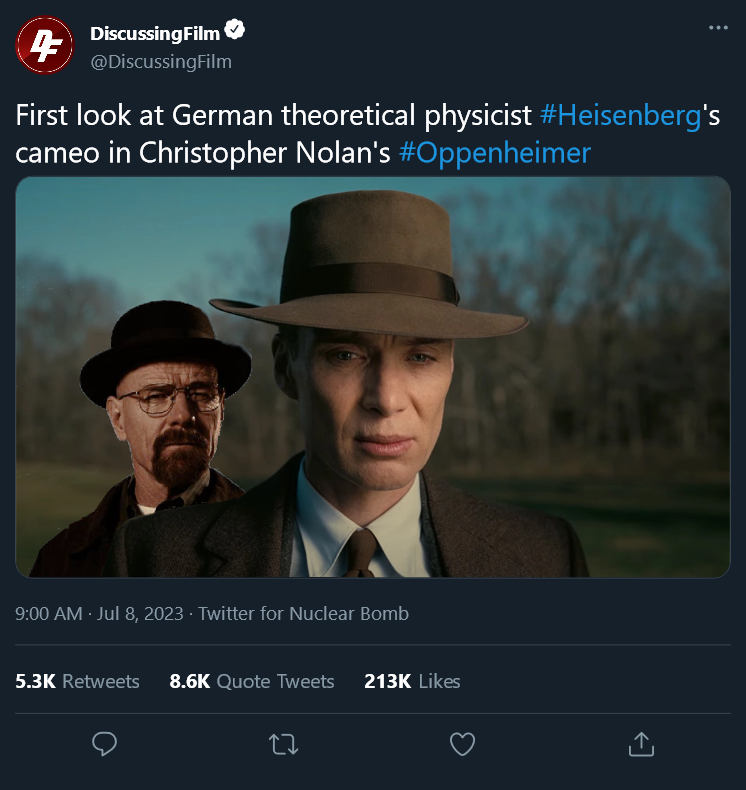This screenshot has width=746, height=790.
Task: Click the Twitter for Nuclear Bomb source
Action: [x=303, y=614]
